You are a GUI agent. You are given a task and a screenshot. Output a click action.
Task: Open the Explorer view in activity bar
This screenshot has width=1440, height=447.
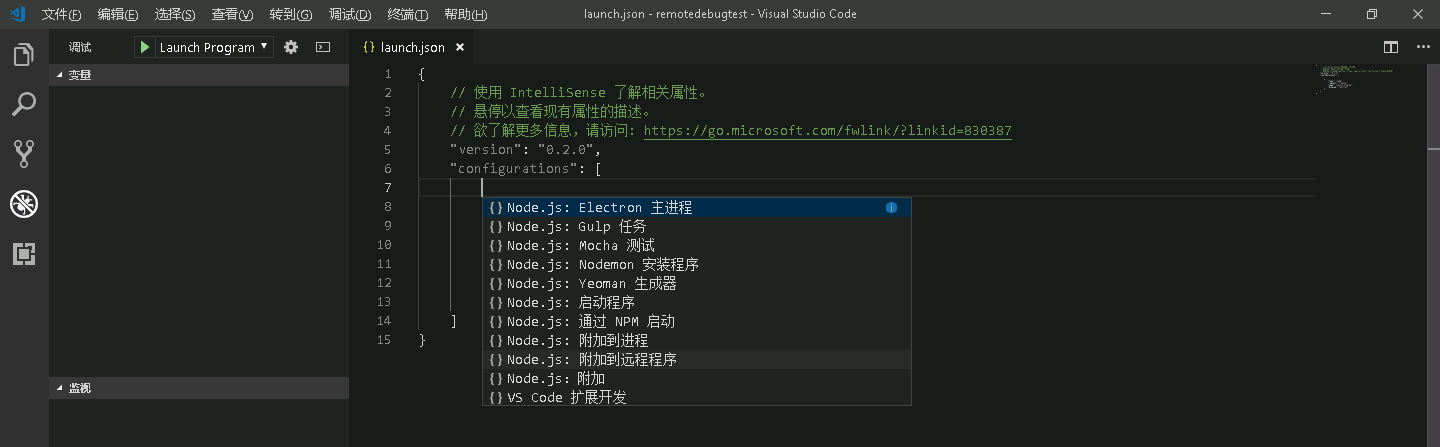coord(24,54)
